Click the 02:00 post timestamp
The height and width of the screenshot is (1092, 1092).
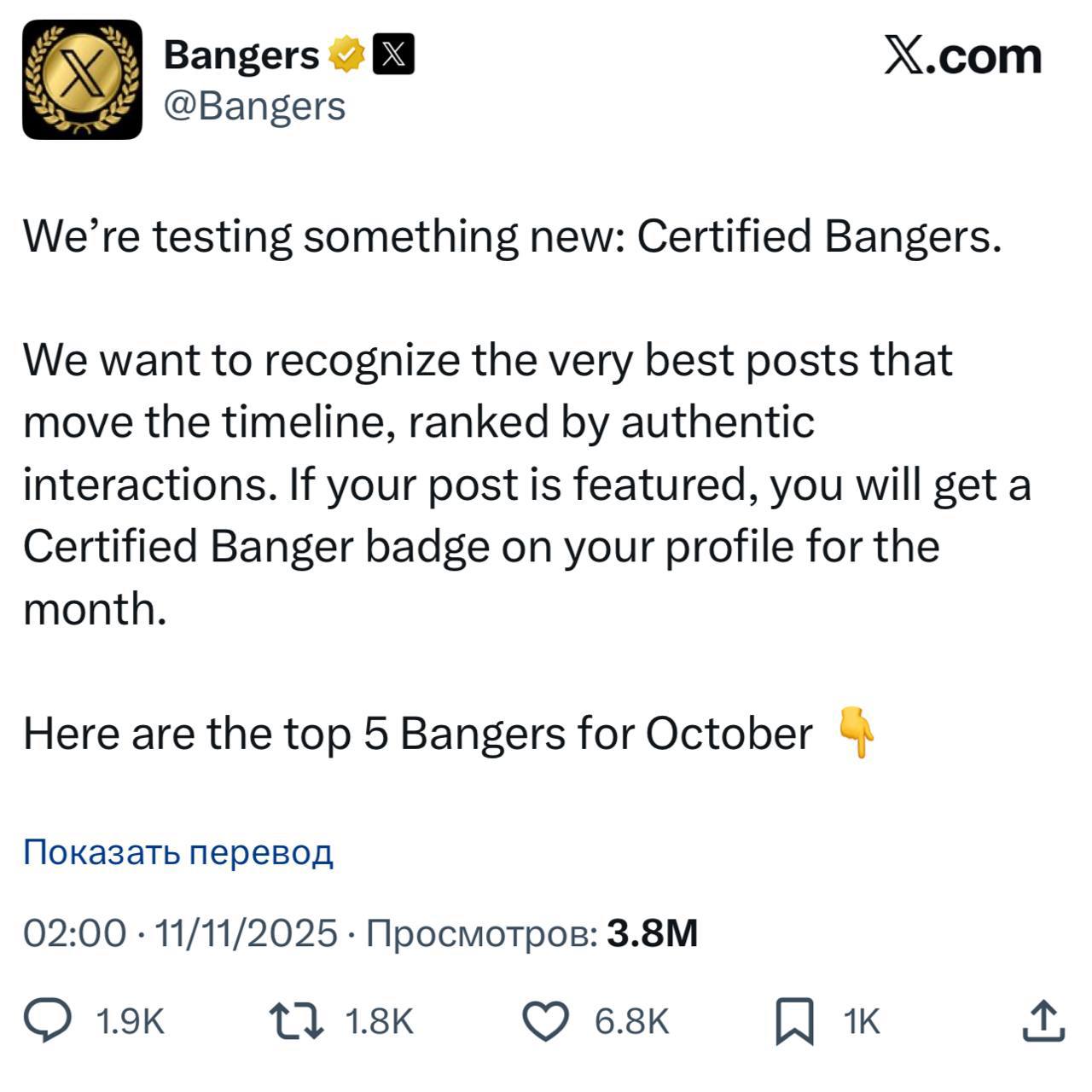[75, 933]
